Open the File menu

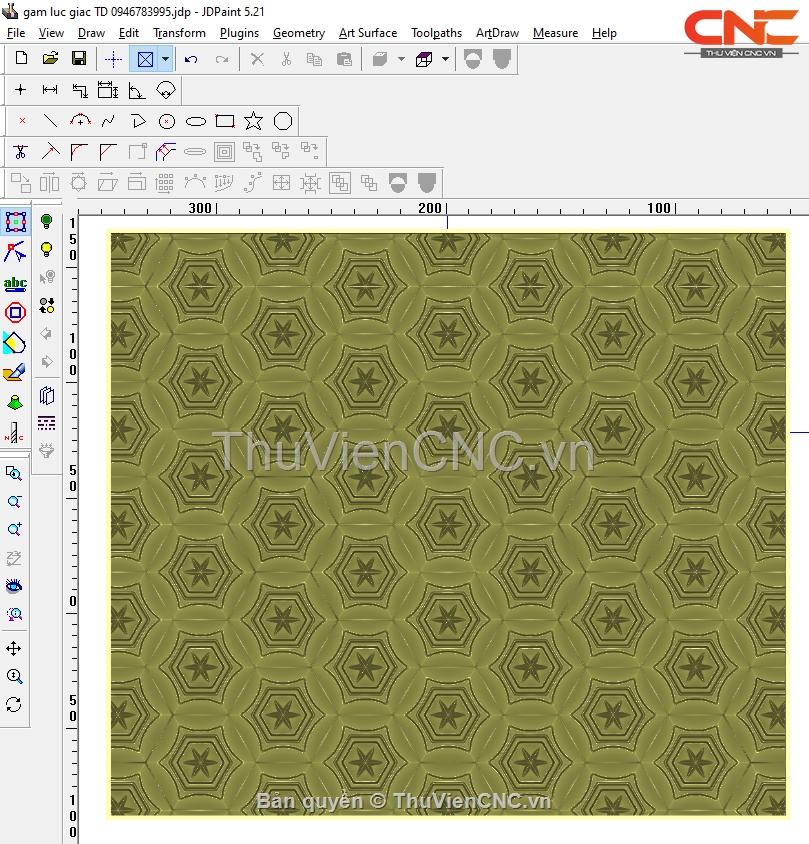[16, 33]
